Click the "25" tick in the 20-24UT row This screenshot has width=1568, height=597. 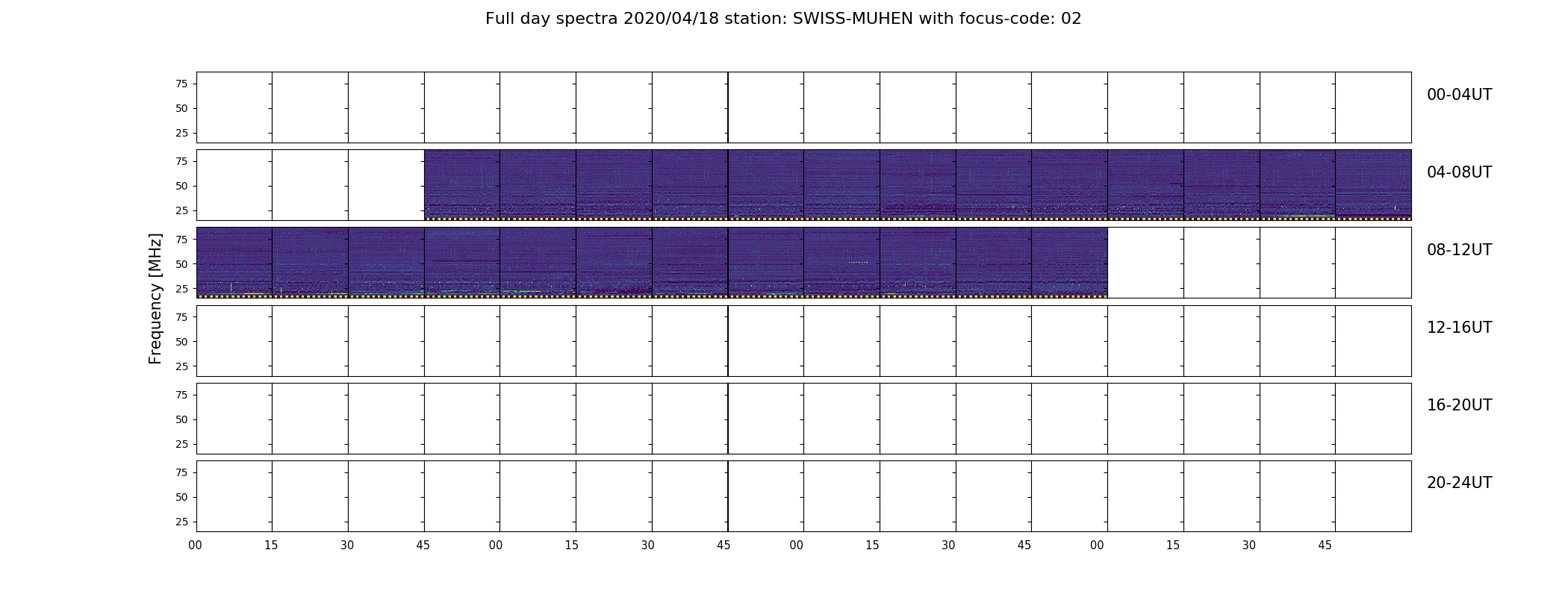tap(181, 522)
